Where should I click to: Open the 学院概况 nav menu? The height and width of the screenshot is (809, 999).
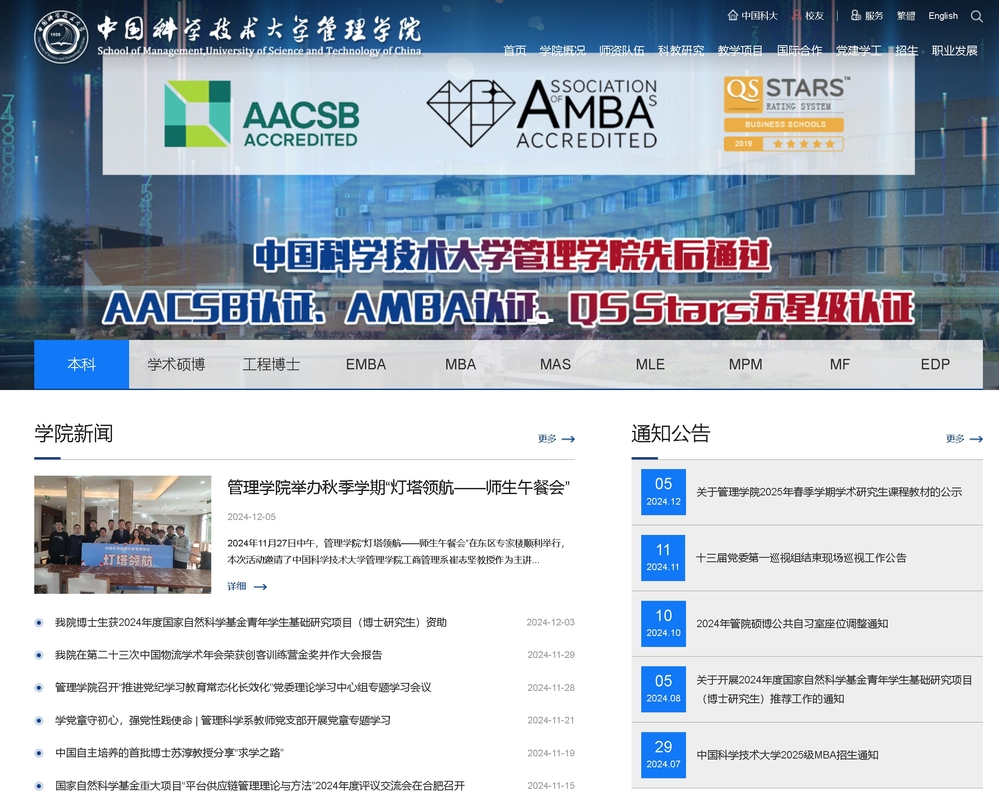pyautogui.click(x=562, y=50)
